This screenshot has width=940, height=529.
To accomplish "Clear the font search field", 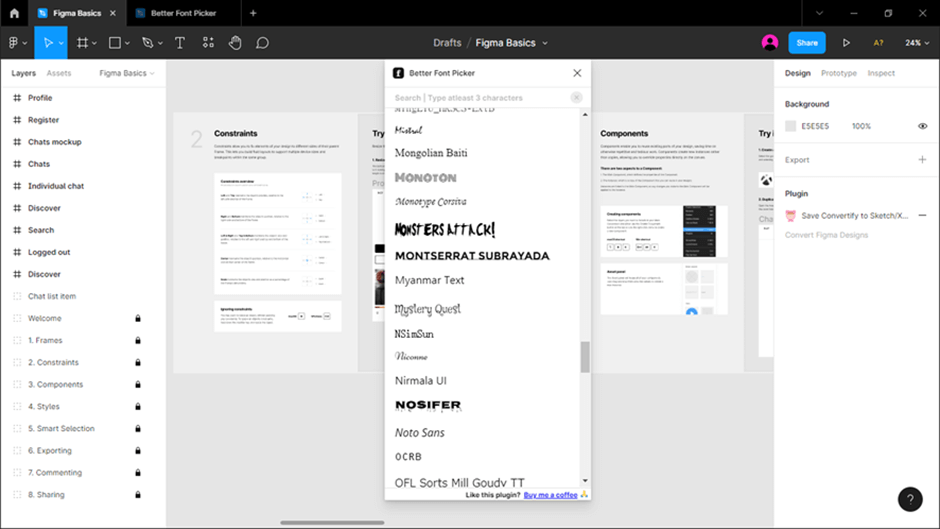I will tap(576, 97).
